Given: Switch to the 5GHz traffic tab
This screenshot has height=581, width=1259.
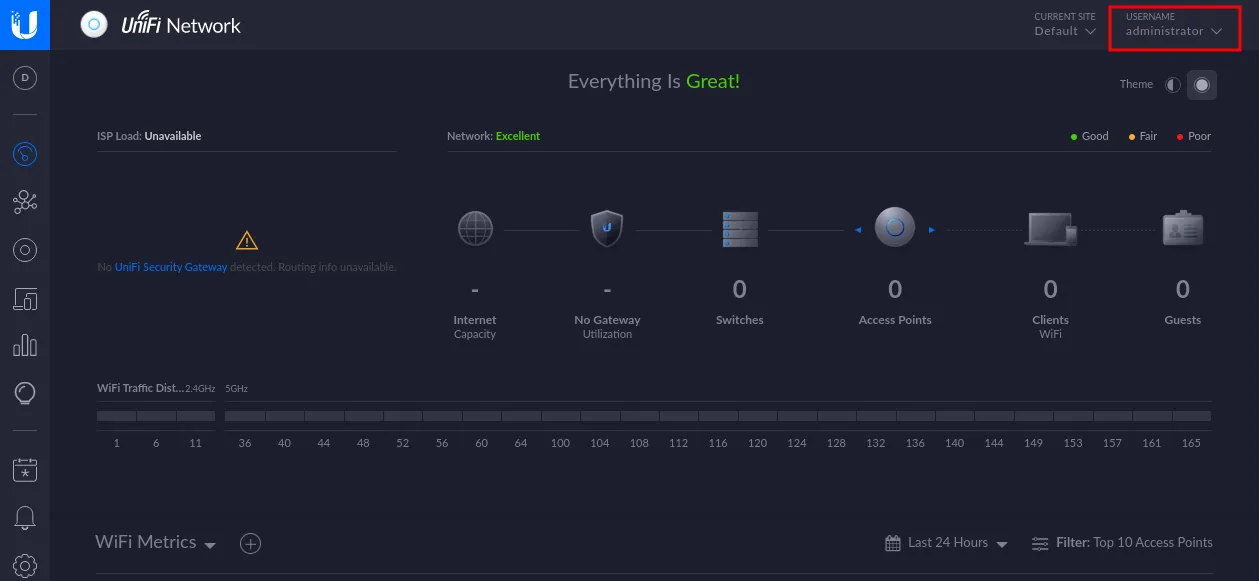Looking at the screenshot, I should [x=236, y=388].
